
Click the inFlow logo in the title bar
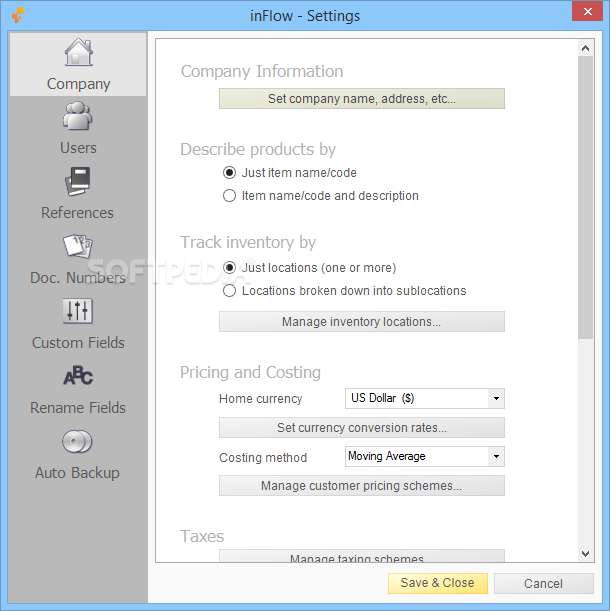tap(17, 15)
